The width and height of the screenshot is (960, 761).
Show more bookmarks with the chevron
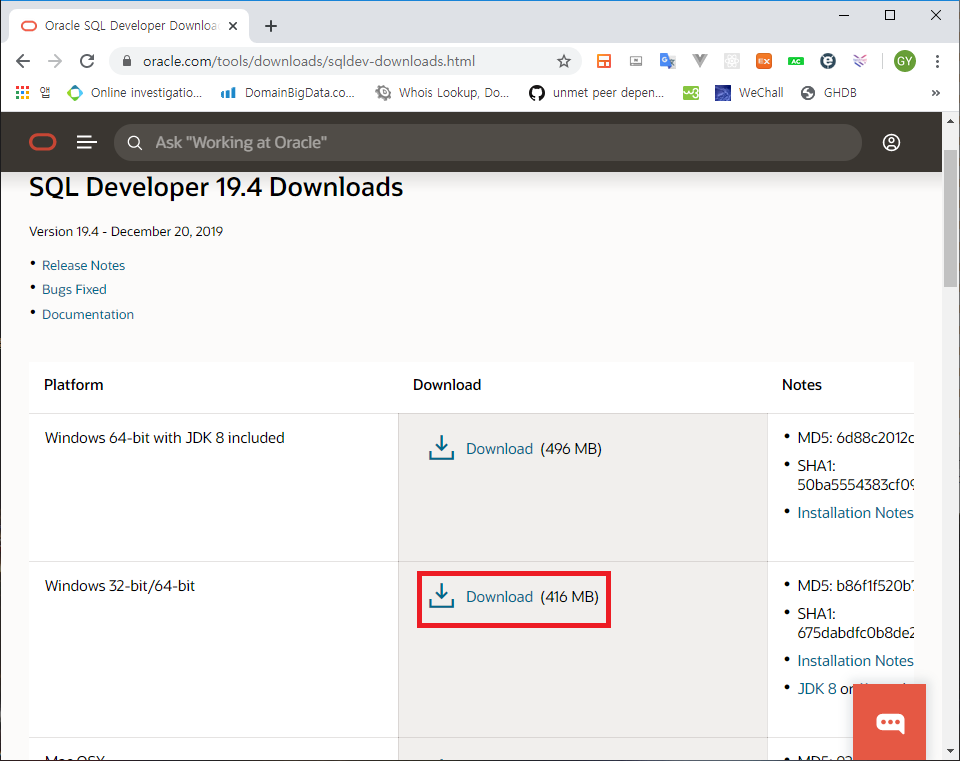point(936,93)
